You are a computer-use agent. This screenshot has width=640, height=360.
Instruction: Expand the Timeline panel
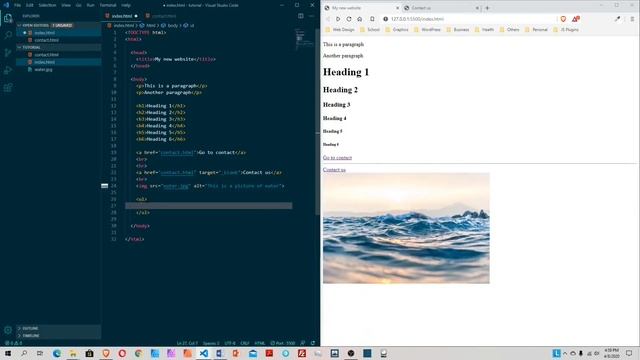point(58,336)
